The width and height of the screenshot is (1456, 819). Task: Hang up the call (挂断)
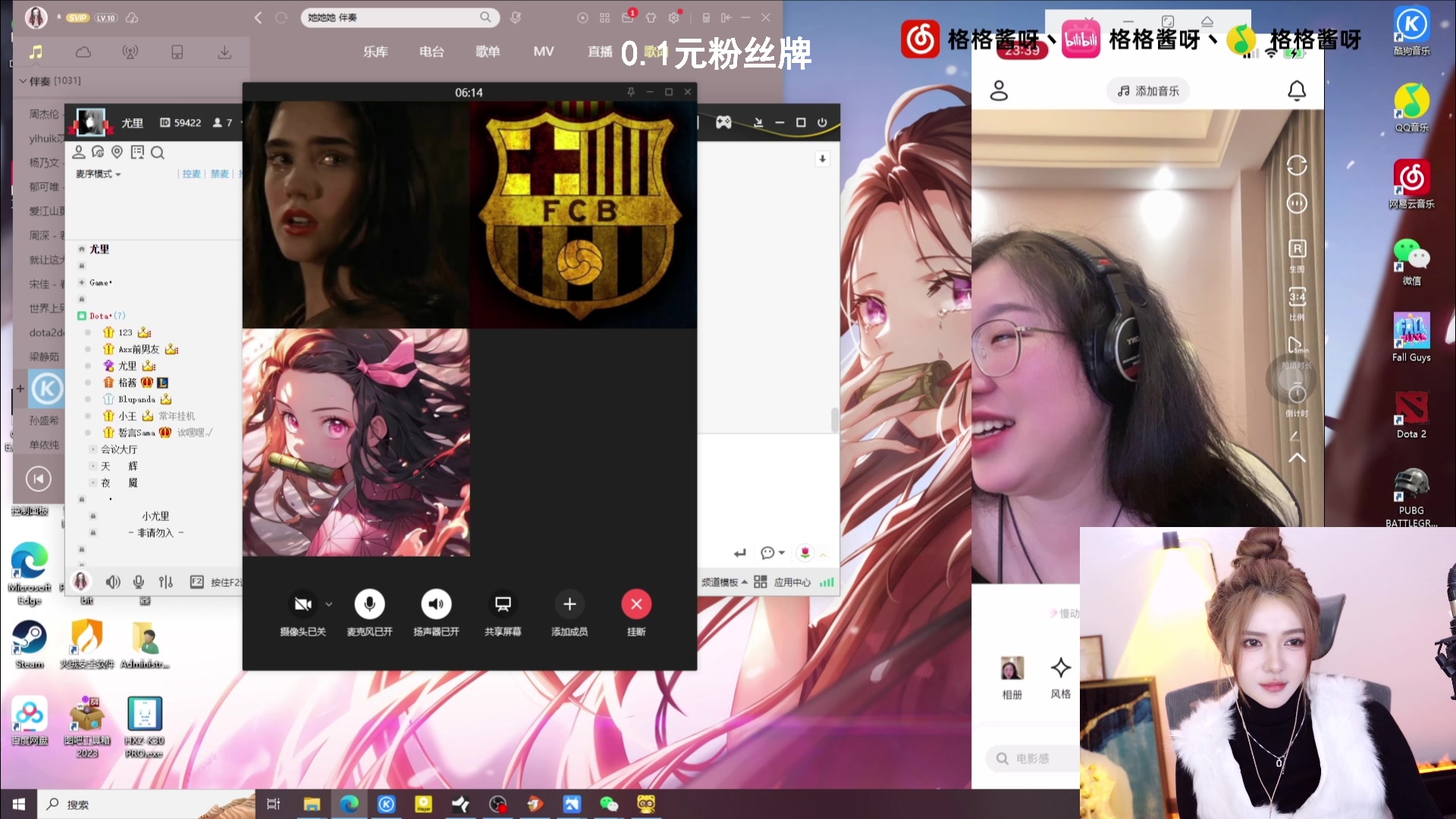pyautogui.click(x=636, y=604)
